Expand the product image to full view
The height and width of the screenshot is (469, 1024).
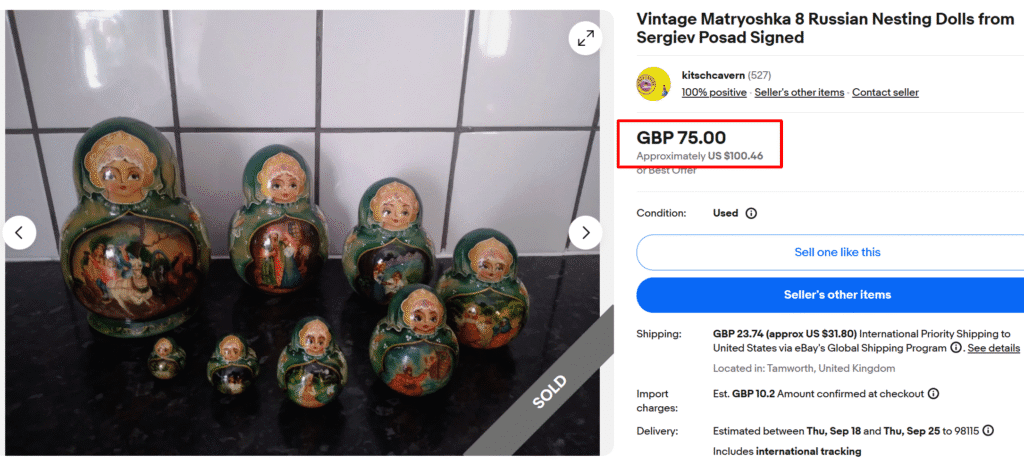coord(585,38)
